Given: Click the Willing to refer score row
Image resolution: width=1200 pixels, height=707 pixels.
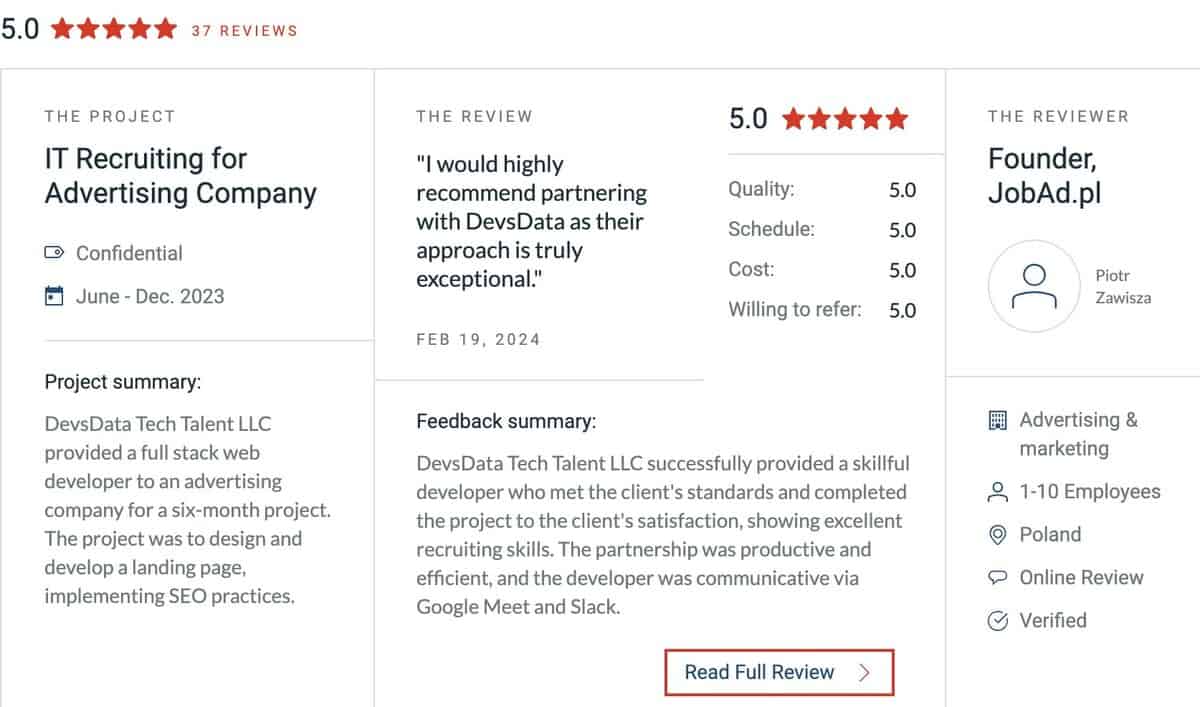Looking at the screenshot, I should [821, 310].
